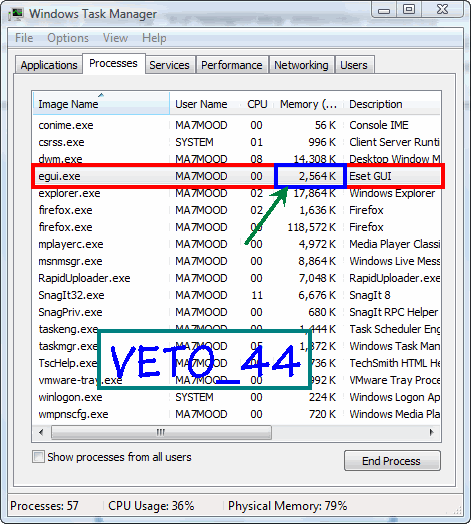Click the right horizontal scrollbar arrow

[x=432, y=432]
